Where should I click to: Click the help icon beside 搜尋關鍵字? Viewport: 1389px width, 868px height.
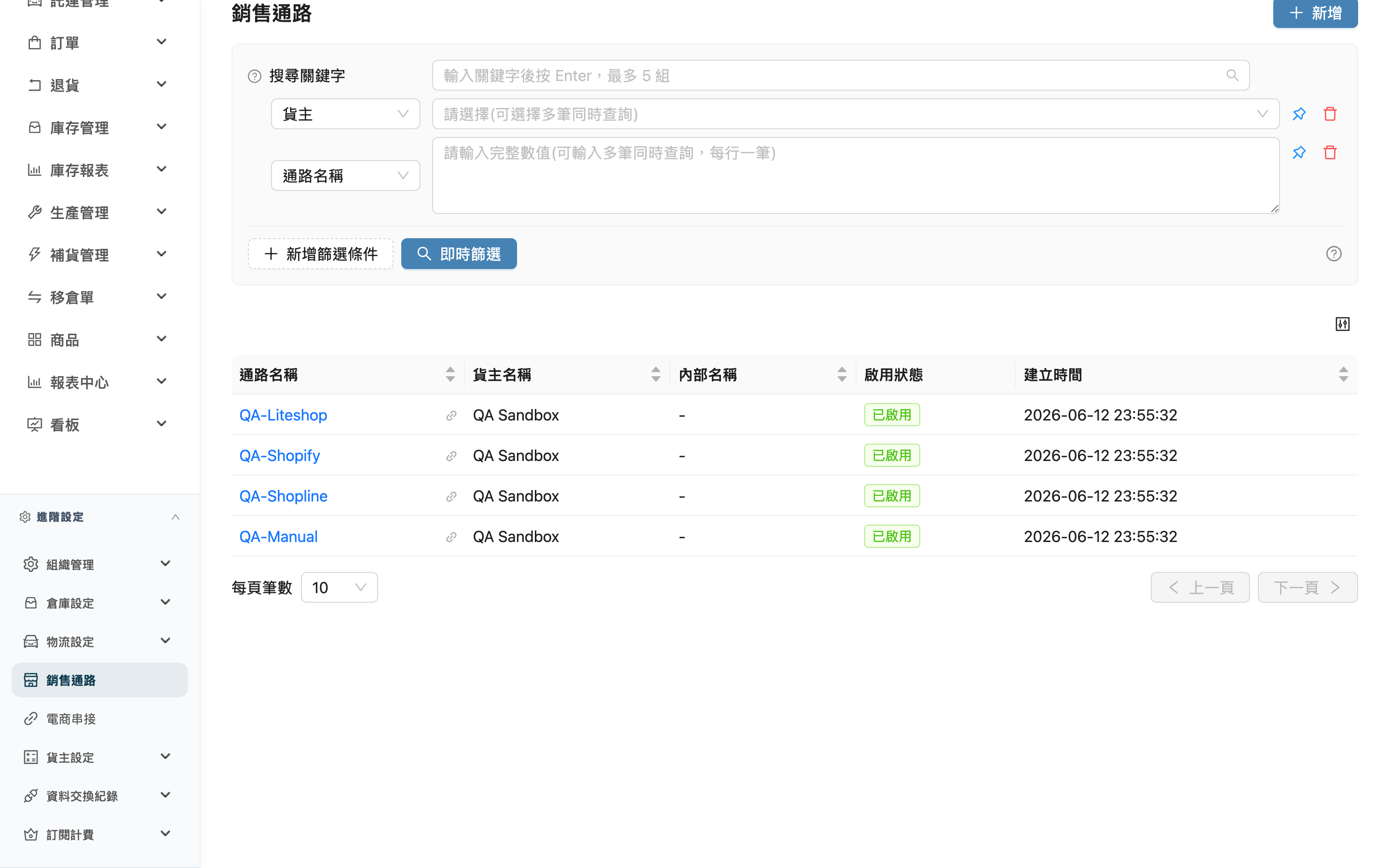(x=254, y=76)
